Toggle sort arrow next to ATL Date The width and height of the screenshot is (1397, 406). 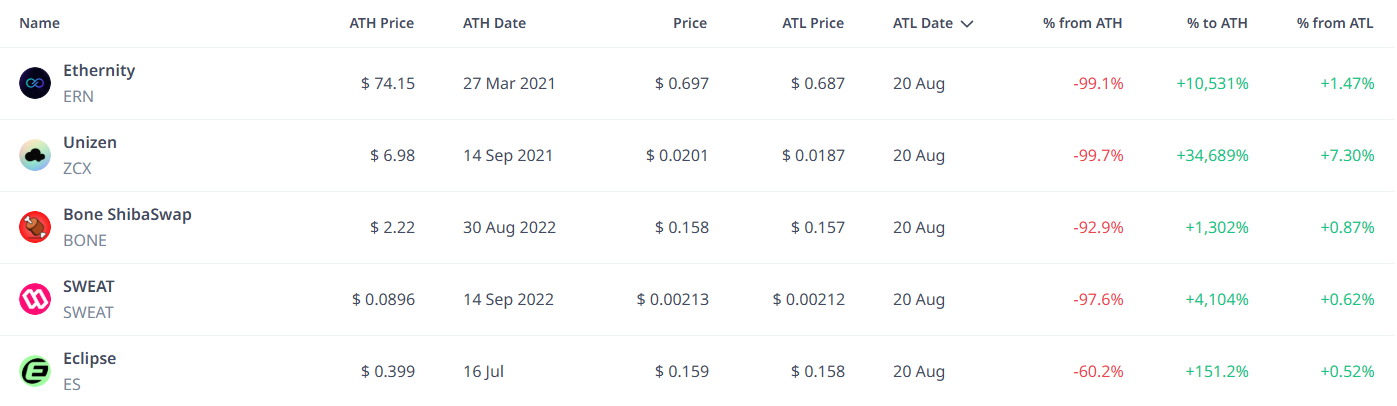point(966,24)
